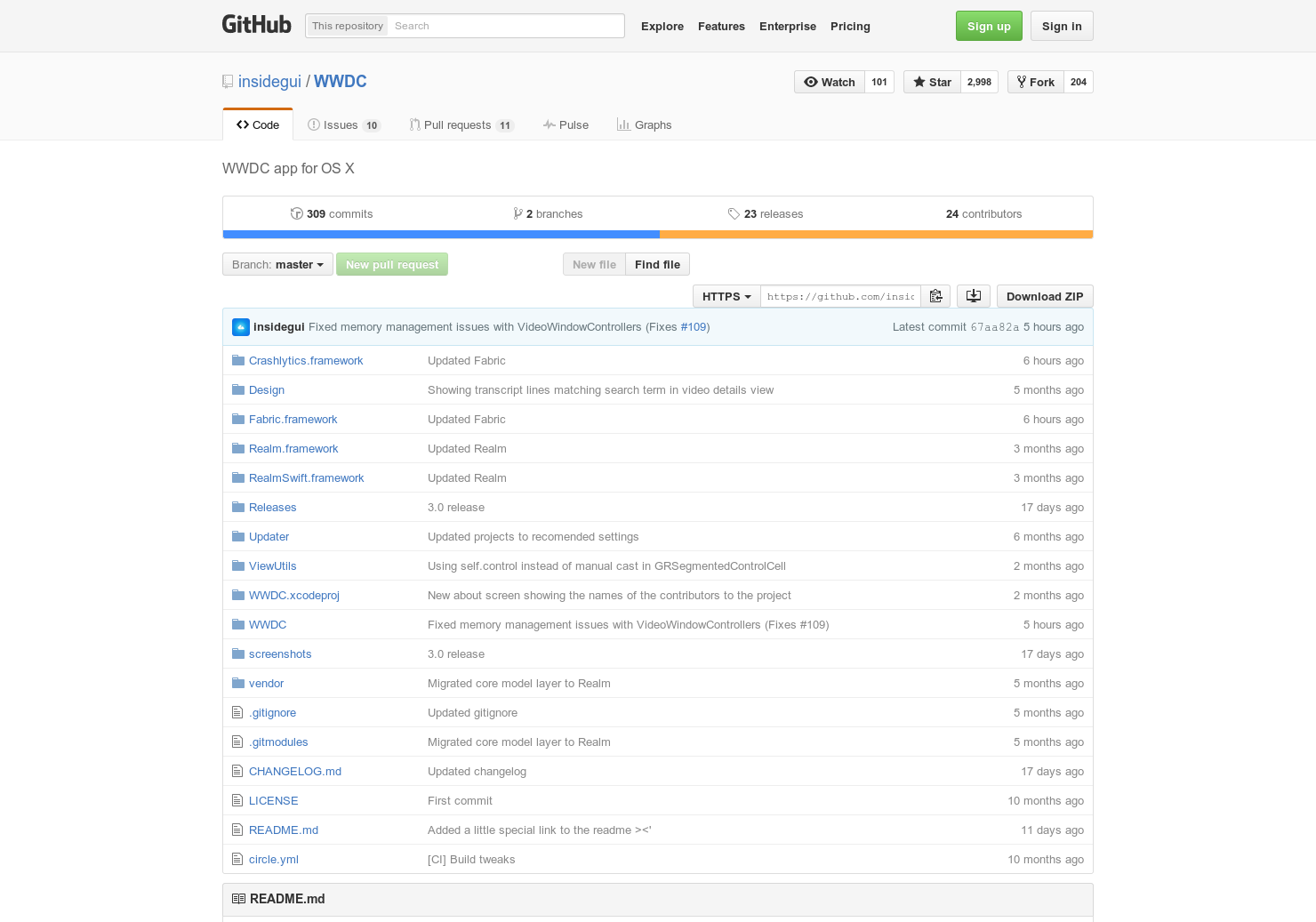Viewport: 1316px width, 922px height.
Task: Open the ViewUtils folder
Action: 273,565
